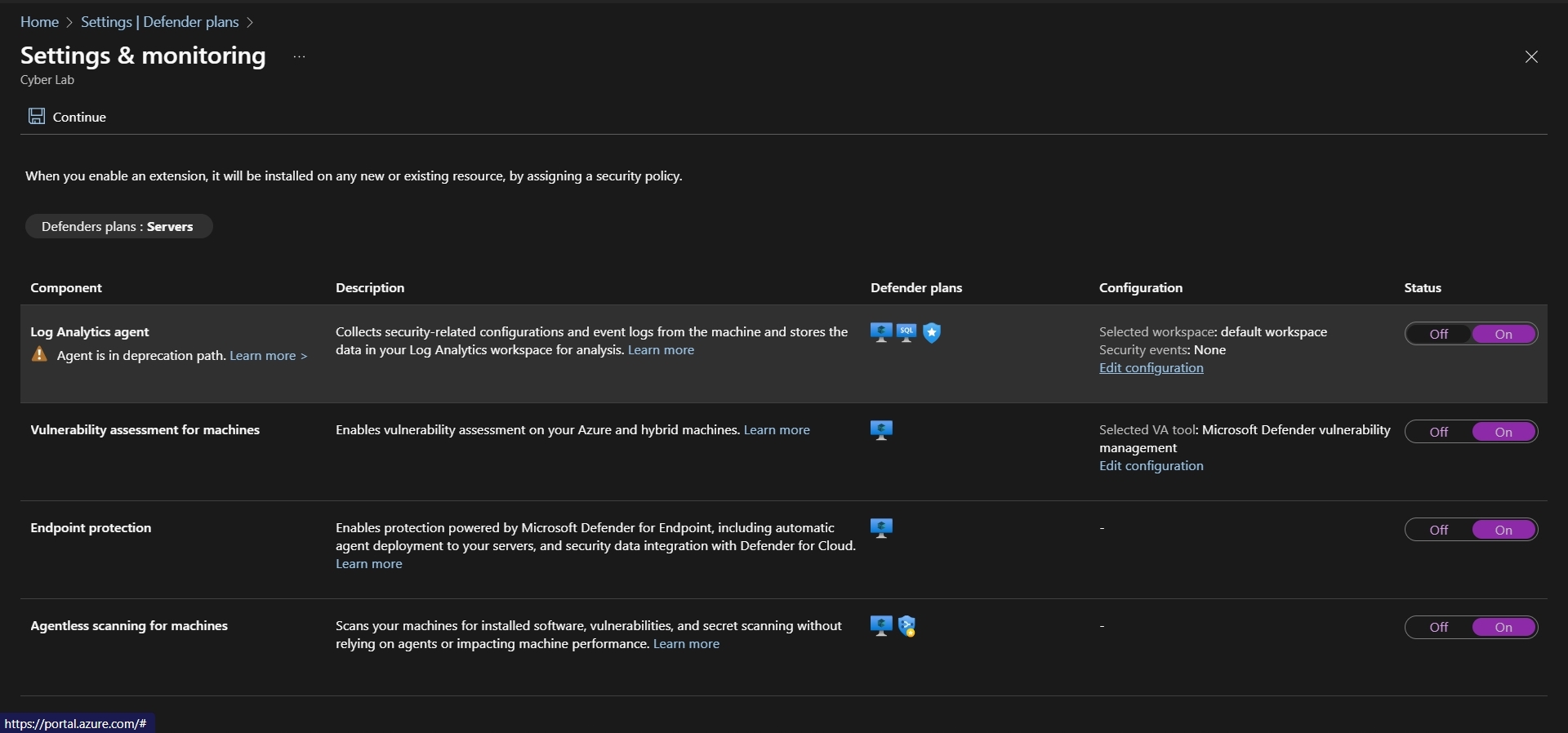Click the Configuration column header
This screenshot has height=733, width=1568.
click(1141, 287)
